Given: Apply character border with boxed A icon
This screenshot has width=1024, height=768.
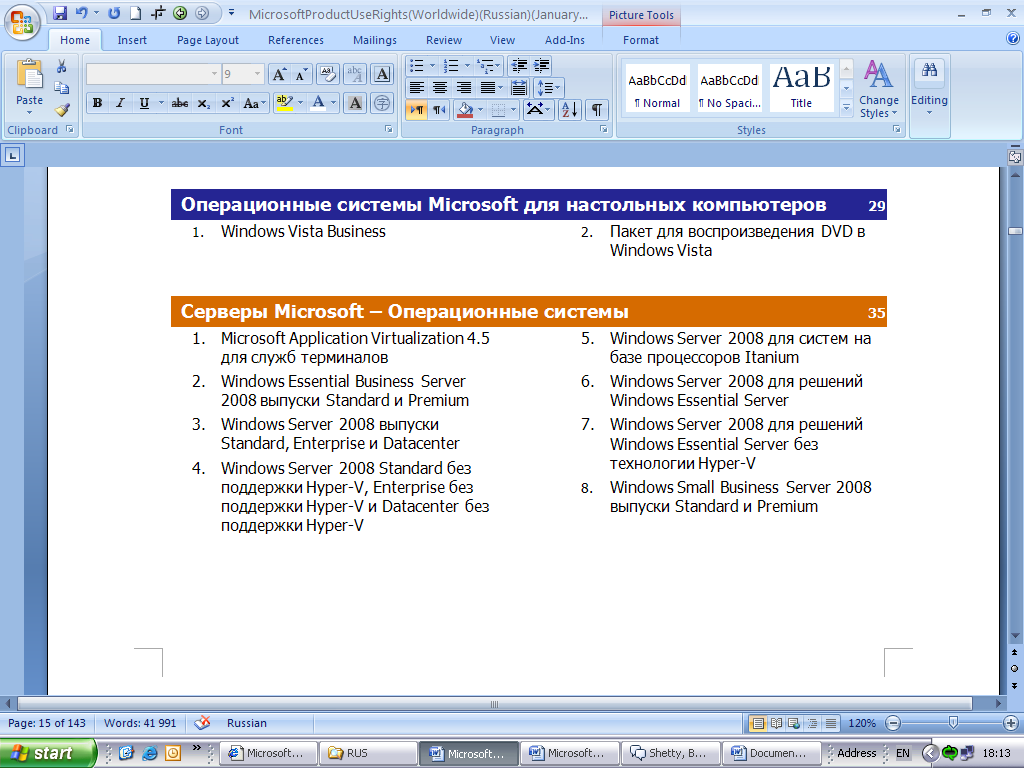Looking at the screenshot, I should point(382,74).
